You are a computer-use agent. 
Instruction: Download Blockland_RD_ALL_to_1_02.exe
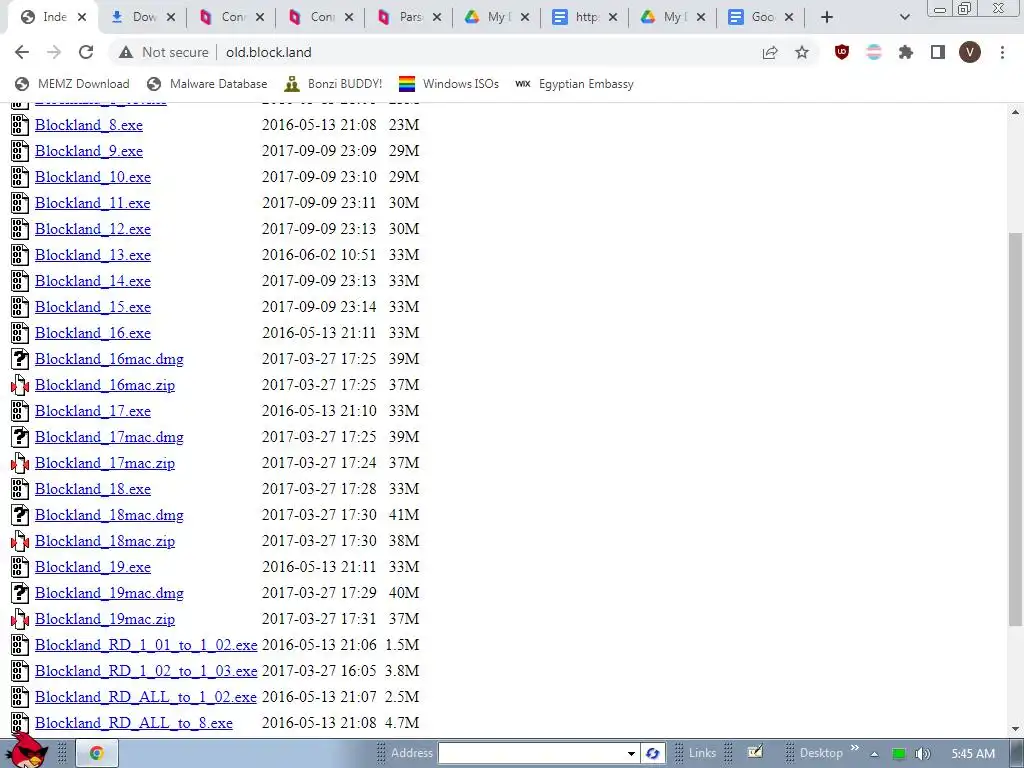(x=146, y=697)
